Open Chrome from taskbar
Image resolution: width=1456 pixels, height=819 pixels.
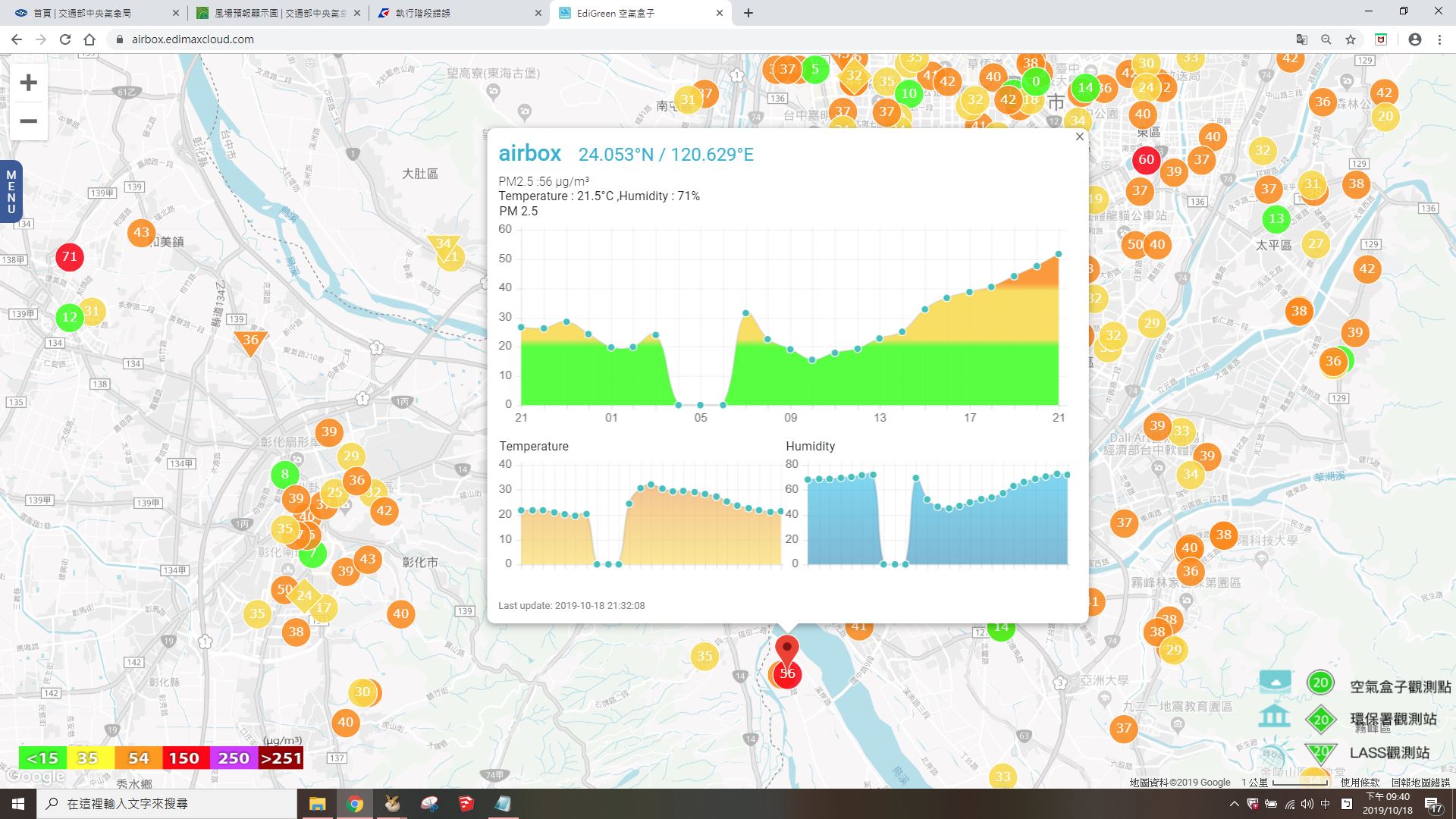point(354,804)
